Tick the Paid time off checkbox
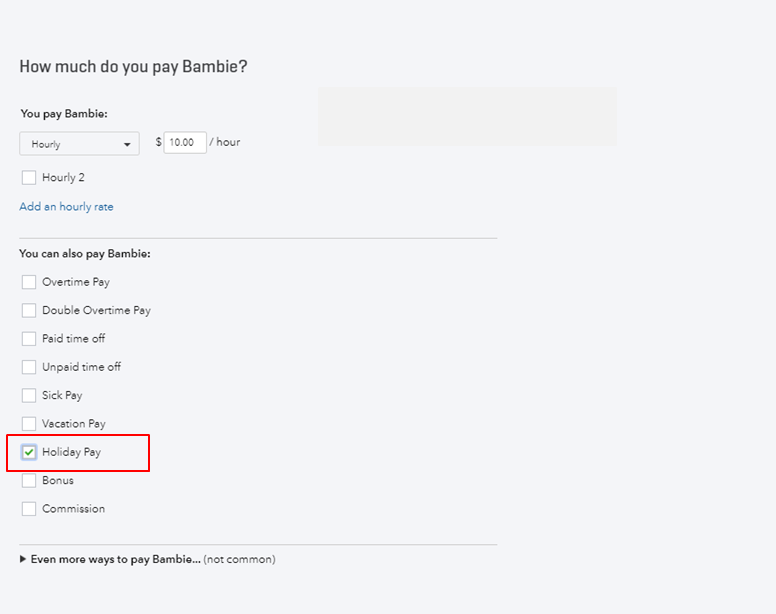The image size is (776, 614). click(x=29, y=339)
